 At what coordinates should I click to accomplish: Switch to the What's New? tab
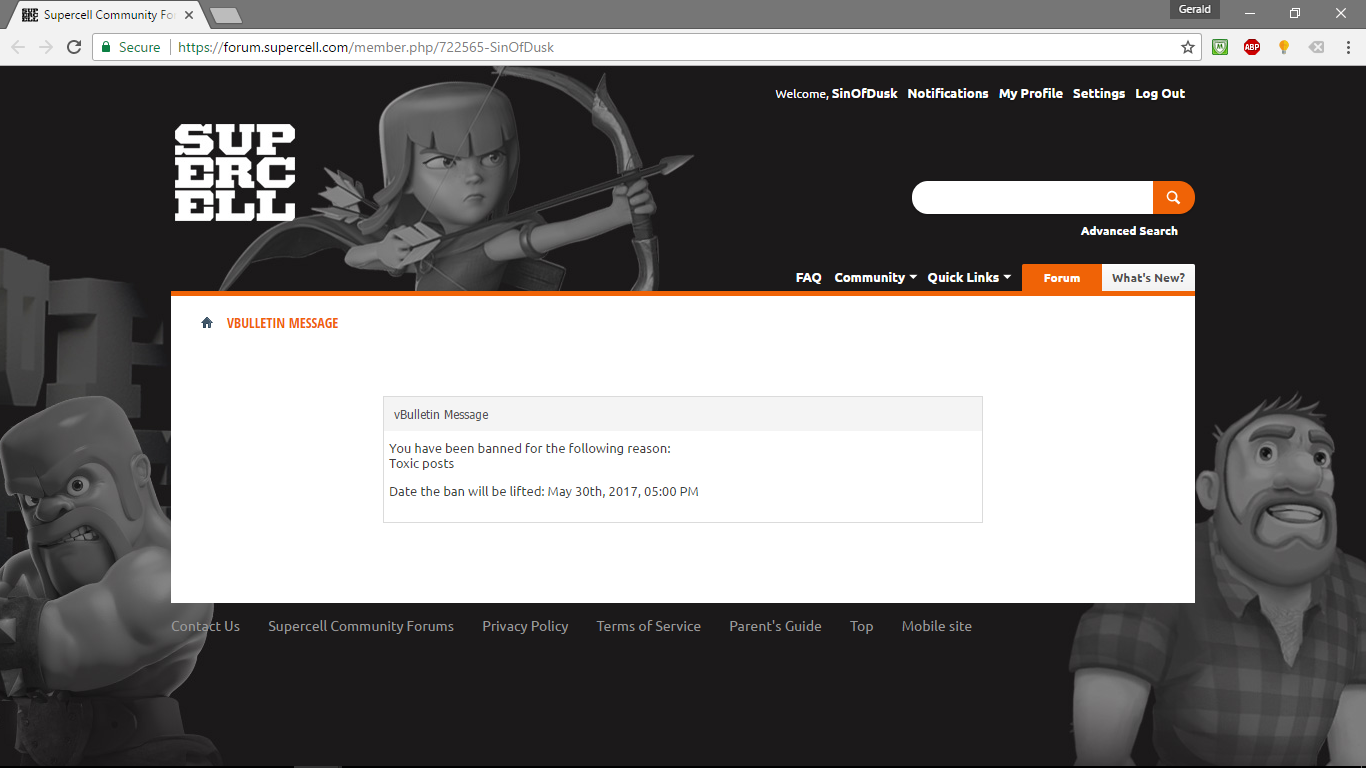[x=1148, y=278]
